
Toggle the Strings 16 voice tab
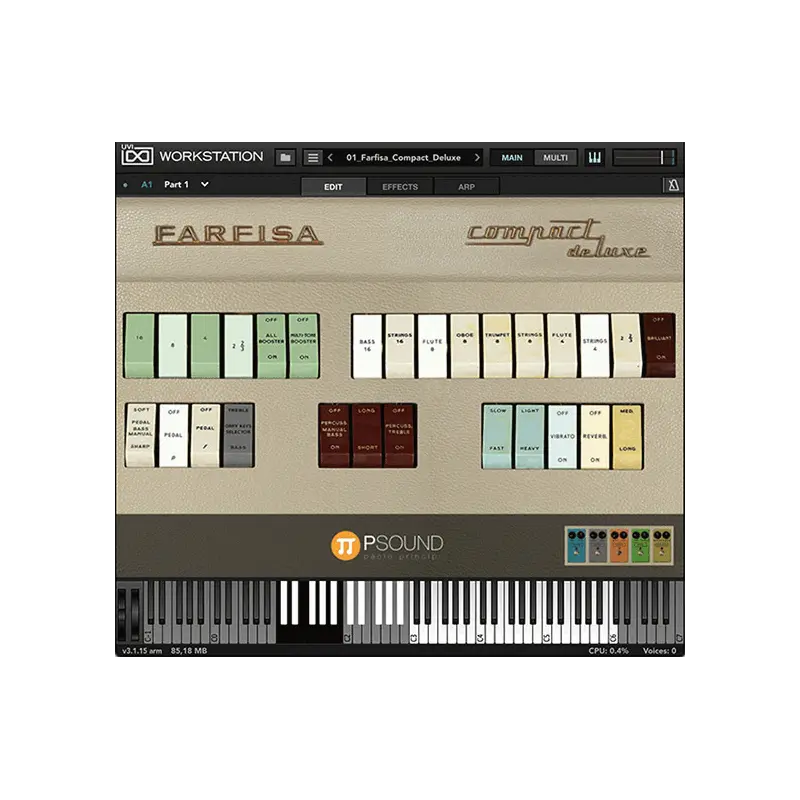pyautogui.click(x=400, y=346)
